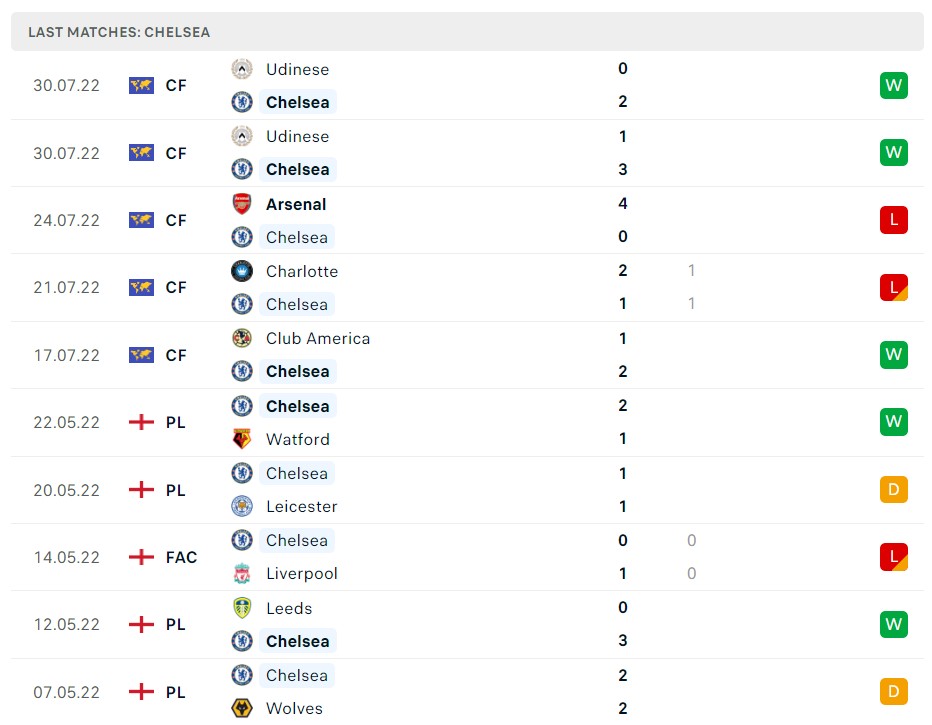The image size is (932, 725).
Task: Click the Watford club crest icon
Action: point(241,439)
